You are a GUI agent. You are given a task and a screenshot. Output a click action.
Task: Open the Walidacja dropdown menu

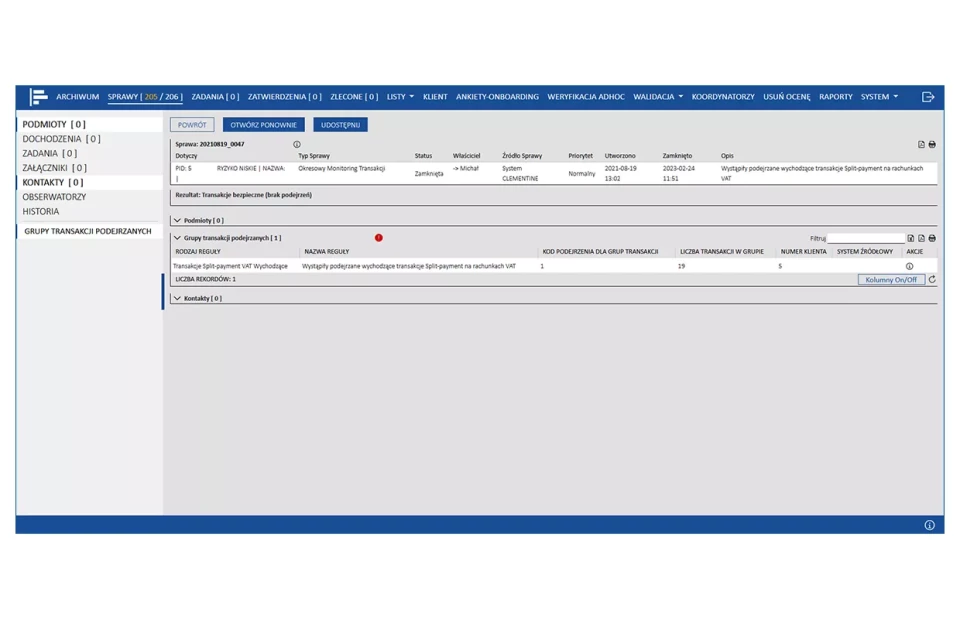point(658,97)
